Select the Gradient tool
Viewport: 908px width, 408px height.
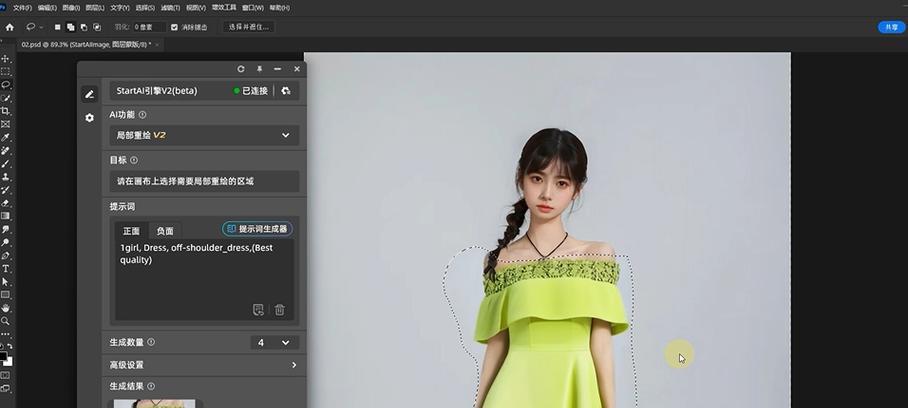tap(6, 216)
